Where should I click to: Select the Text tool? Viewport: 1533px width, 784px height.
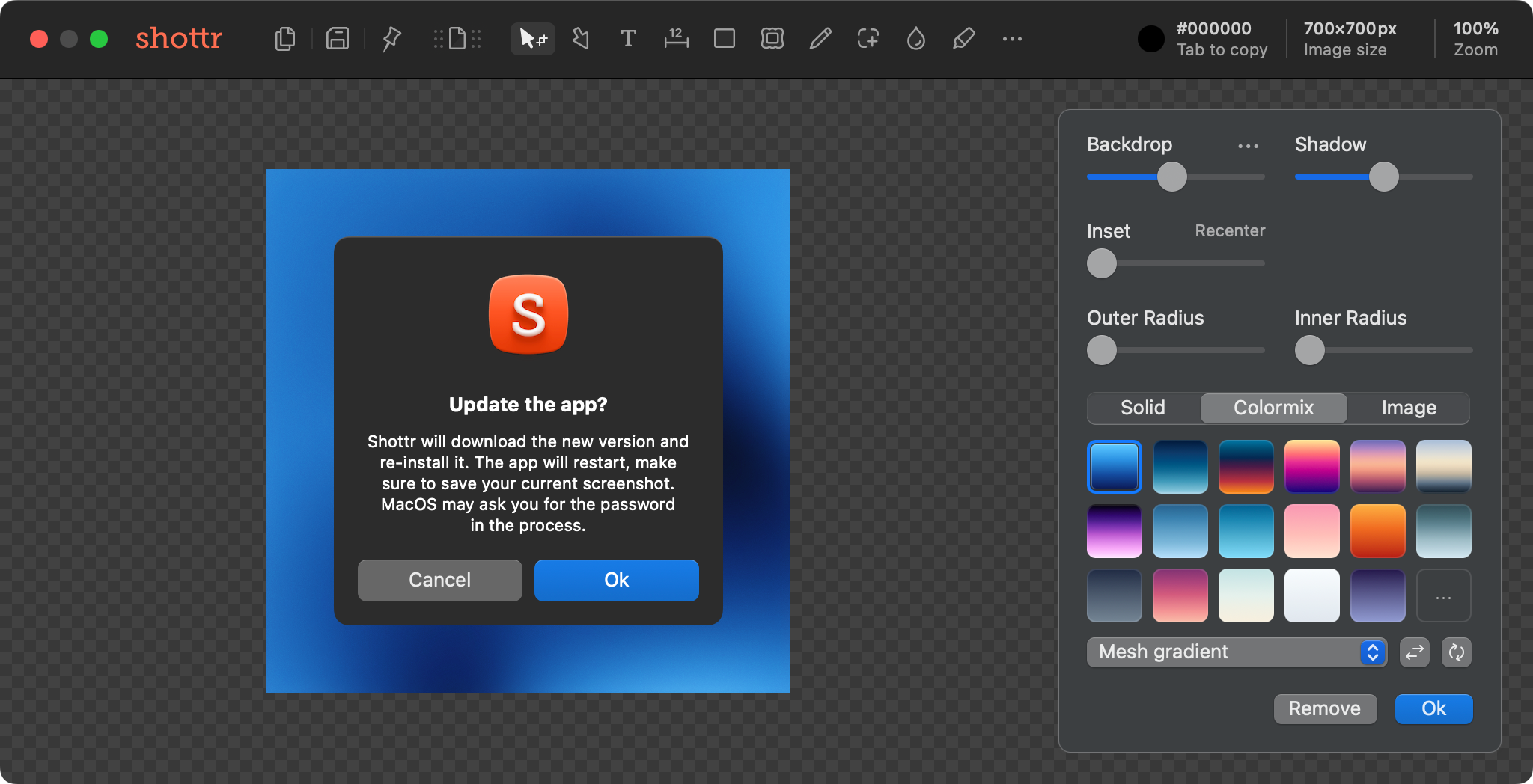pyautogui.click(x=628, y=39)
